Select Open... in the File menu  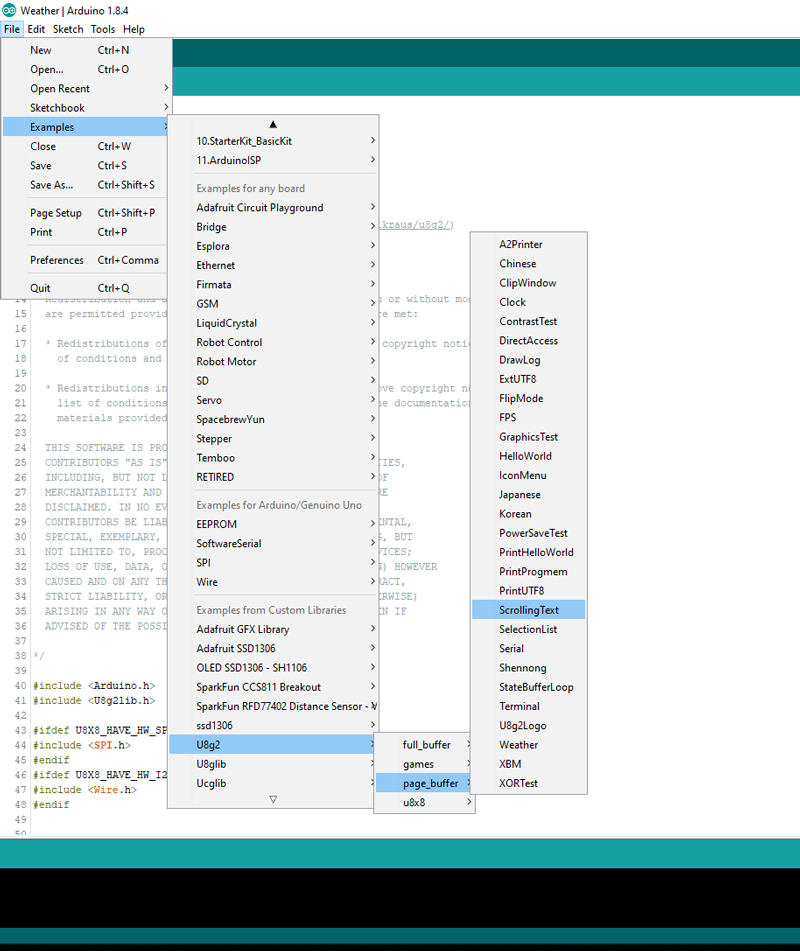pos(87,69)
